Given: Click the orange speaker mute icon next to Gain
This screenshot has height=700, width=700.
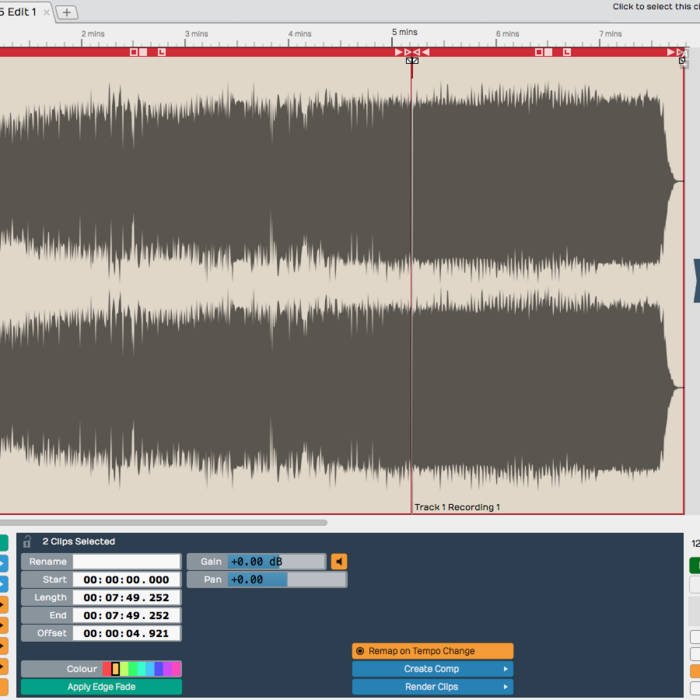Looking at the screenshot, I should (x=339, y=562).
